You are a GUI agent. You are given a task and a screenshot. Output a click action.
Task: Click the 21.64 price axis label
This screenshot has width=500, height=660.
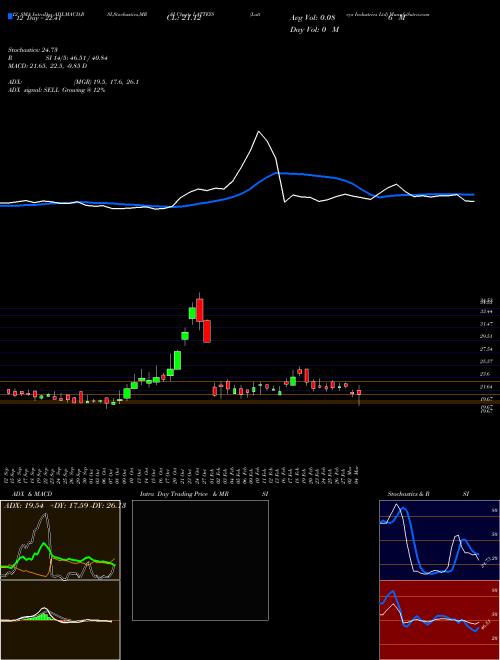pyautogui.click(x=486, y=386)
